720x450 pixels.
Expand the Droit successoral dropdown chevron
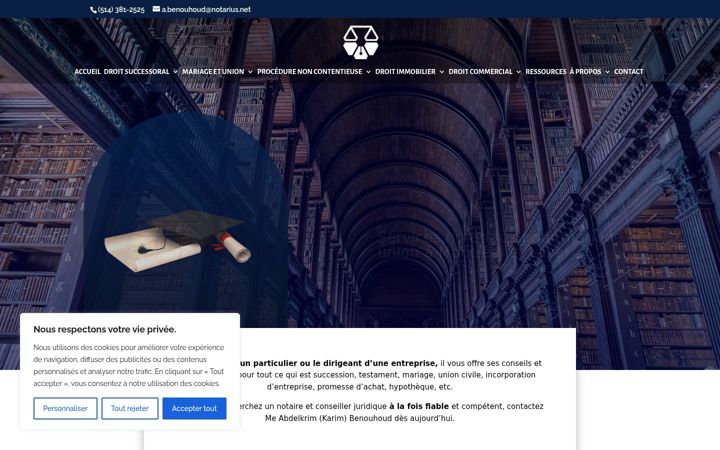(x=175, y=72)
